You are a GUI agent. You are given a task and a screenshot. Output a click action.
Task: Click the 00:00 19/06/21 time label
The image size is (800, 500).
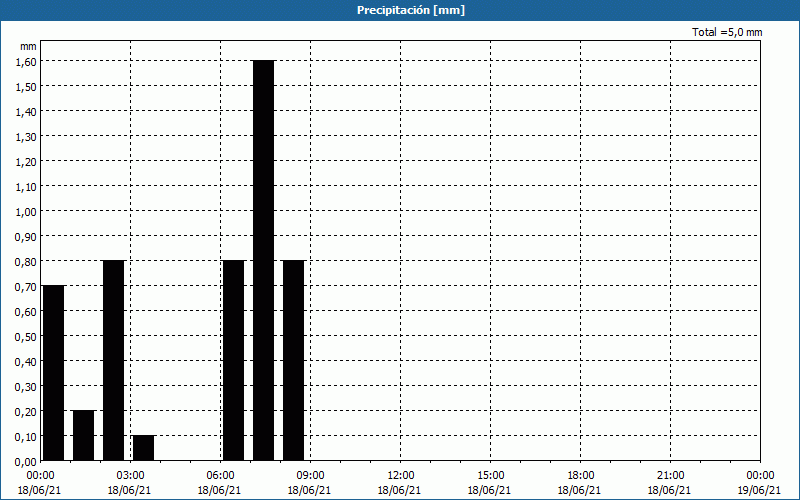[x=760, y=483]
